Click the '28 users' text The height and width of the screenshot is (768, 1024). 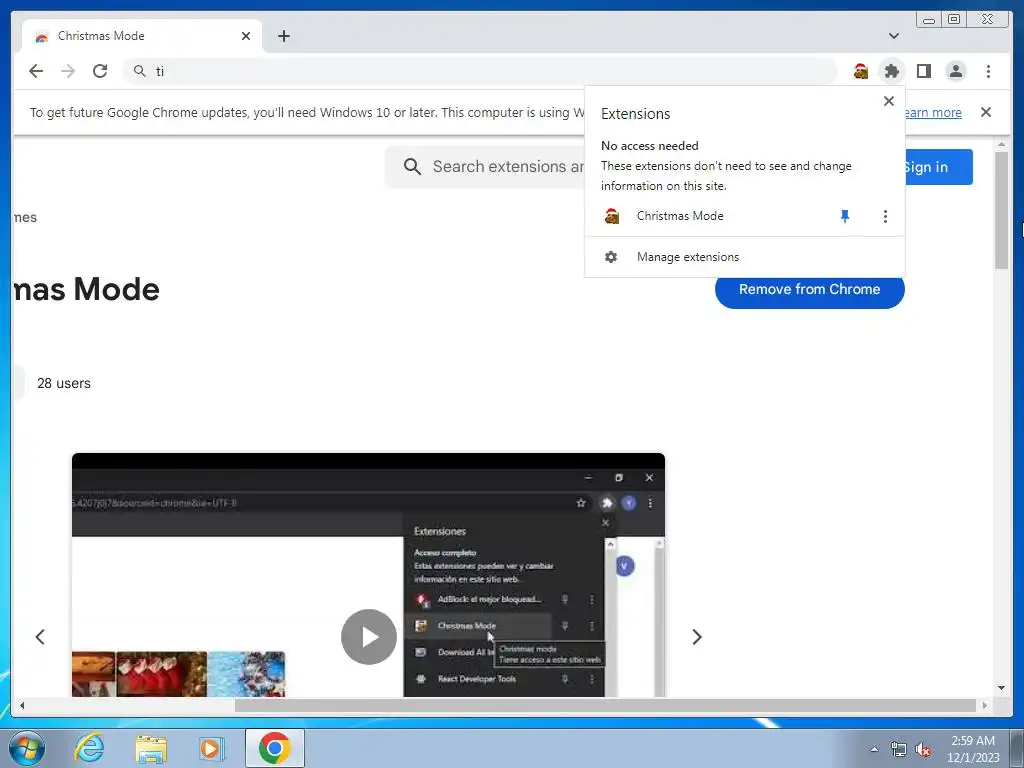(x=64, y=383)
